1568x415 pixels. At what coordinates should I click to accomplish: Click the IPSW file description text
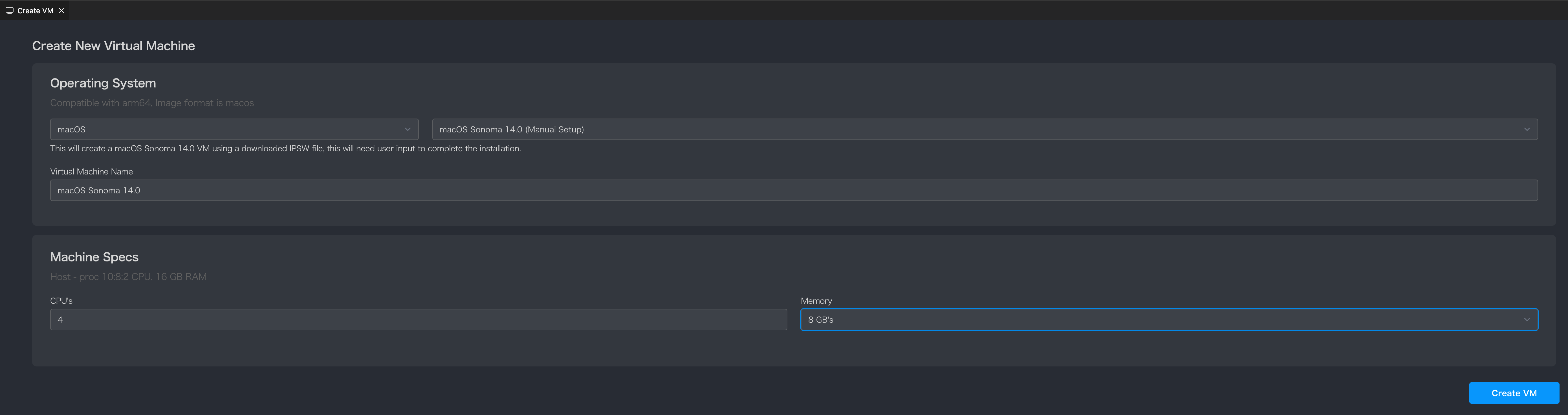point(285,148)
